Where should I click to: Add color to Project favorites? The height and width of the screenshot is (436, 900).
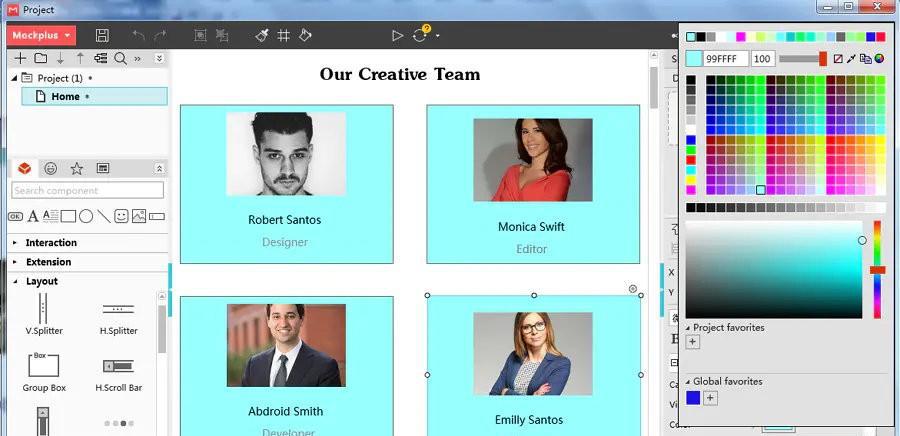point(693,342)
